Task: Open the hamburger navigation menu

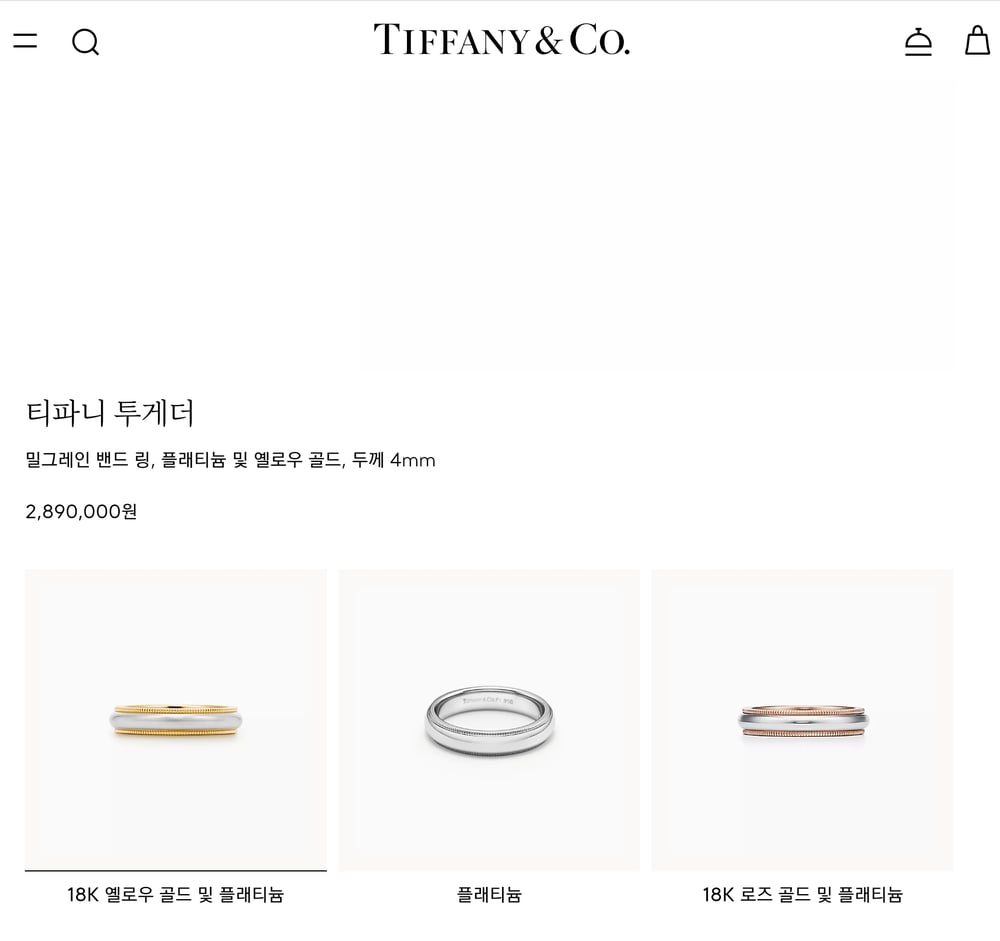Action: pyautogui.click(x=25, y=41)
